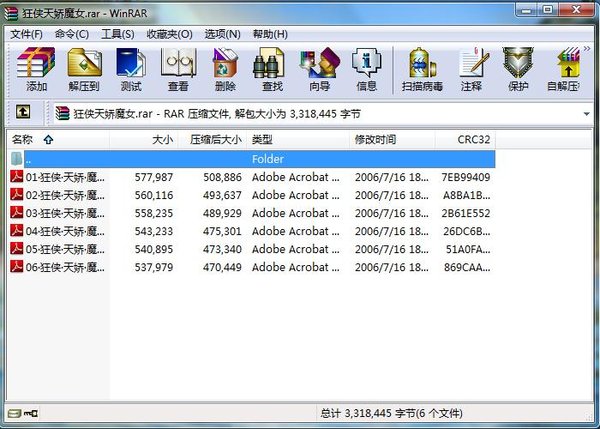Run the 测试 (Test) archive tool
Image resolution: width=600 pixels, height=429 pixels.
(x=131, y=69)
